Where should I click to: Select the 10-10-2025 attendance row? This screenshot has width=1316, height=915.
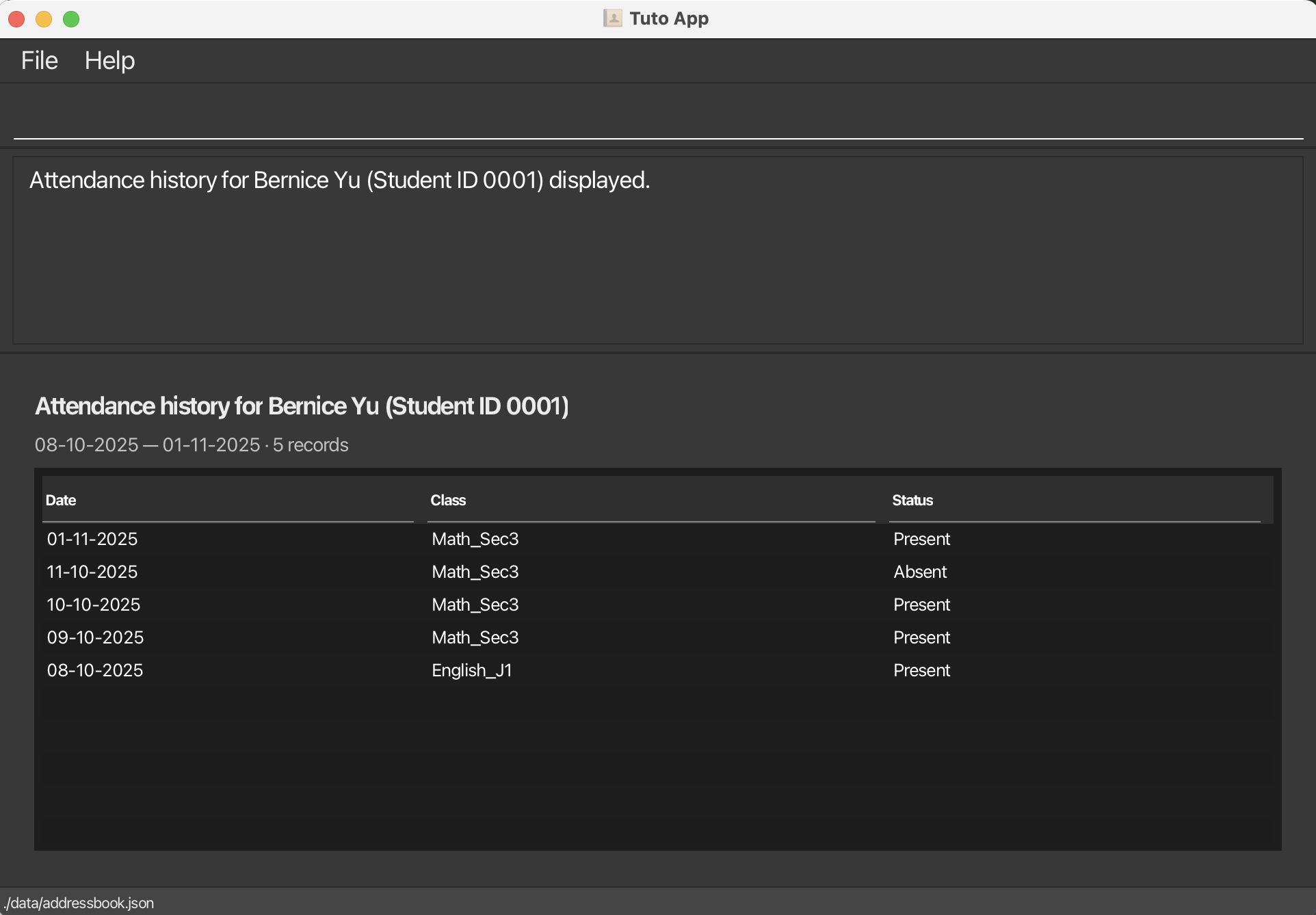94,605
